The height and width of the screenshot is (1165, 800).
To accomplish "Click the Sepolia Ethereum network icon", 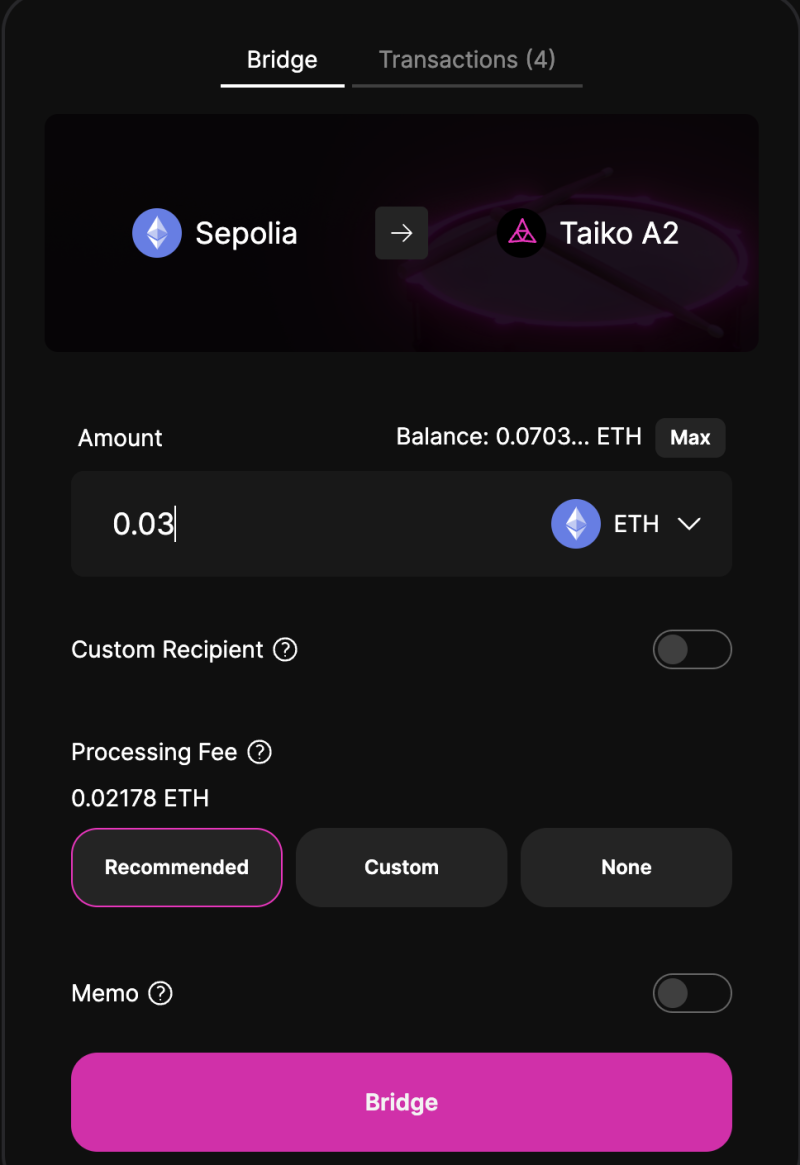I will click(157, 233).
